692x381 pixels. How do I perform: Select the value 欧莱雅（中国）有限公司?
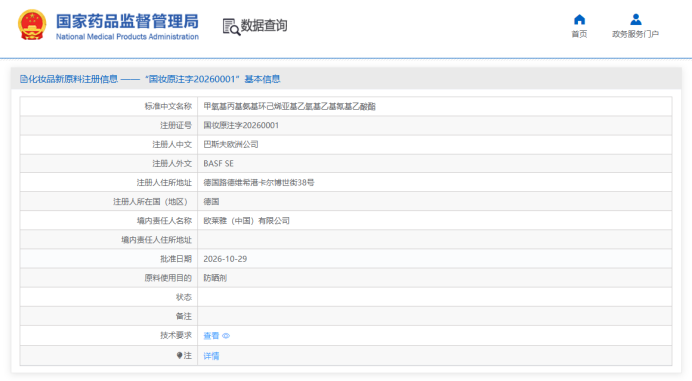246,221
